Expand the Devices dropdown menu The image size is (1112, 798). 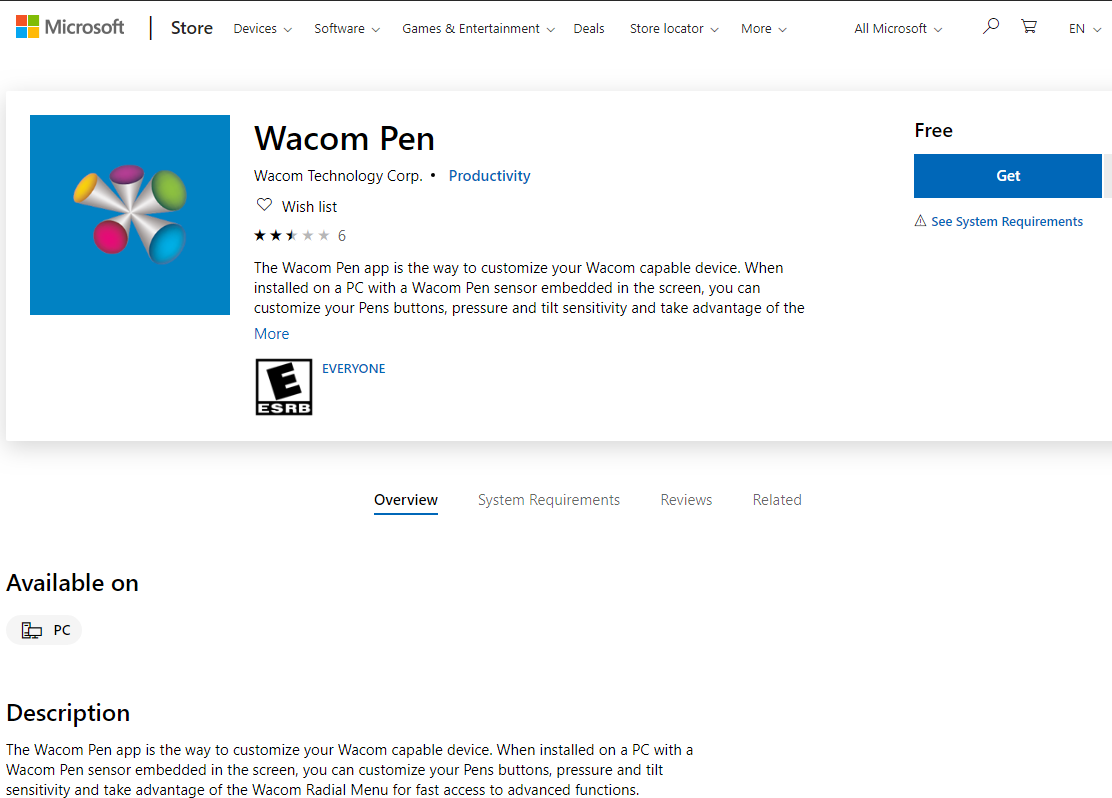click(262, 28)
